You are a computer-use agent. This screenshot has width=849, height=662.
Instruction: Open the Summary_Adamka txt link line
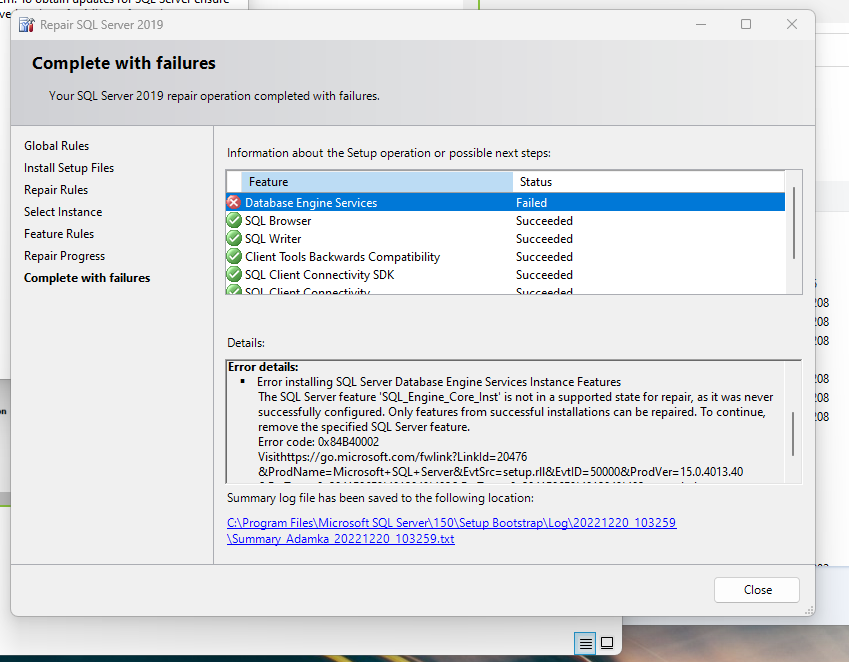(341, 539)
